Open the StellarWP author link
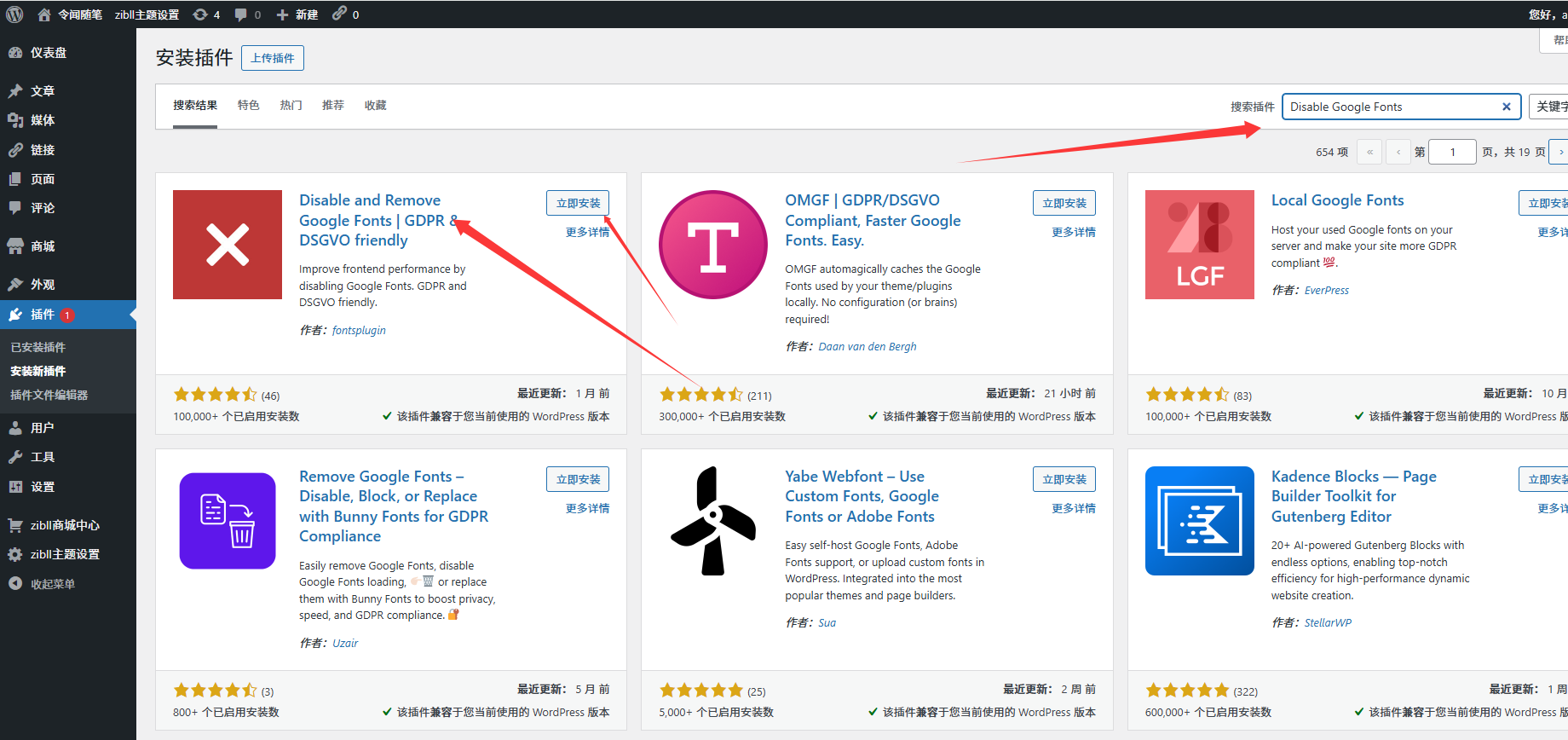 tap(1328, 623)
